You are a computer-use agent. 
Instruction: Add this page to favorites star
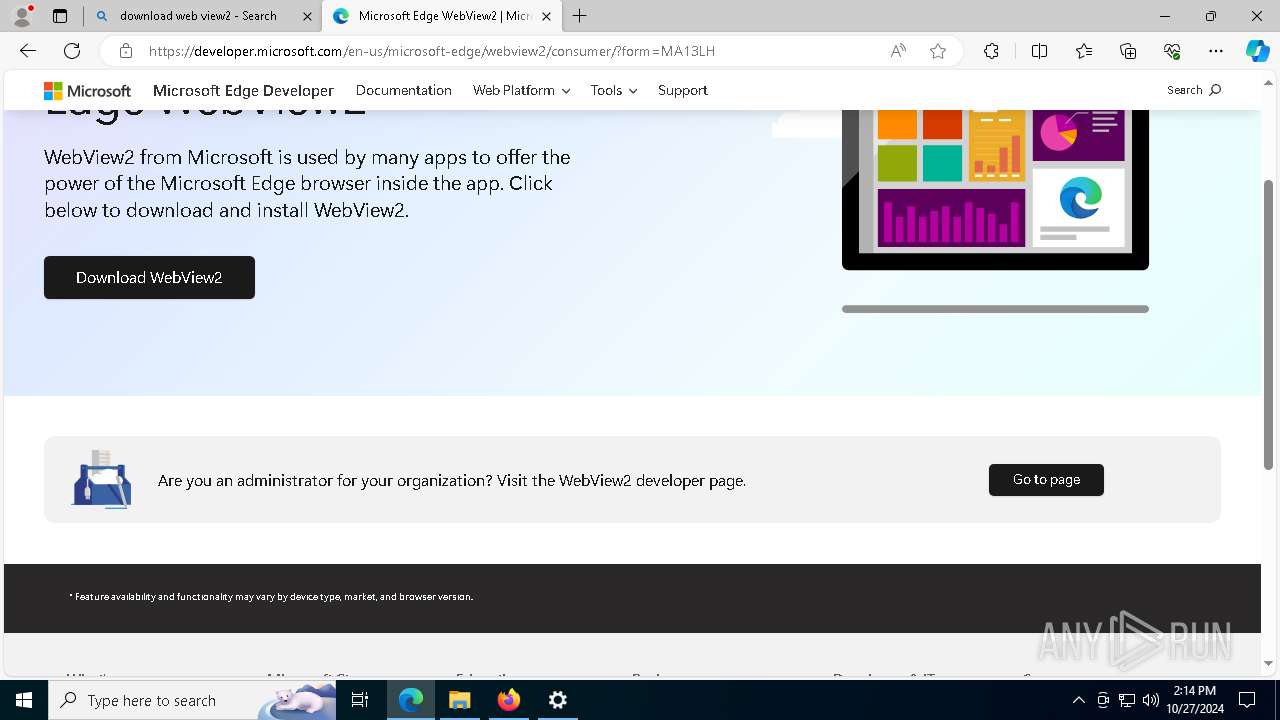[x=938, y=51]
